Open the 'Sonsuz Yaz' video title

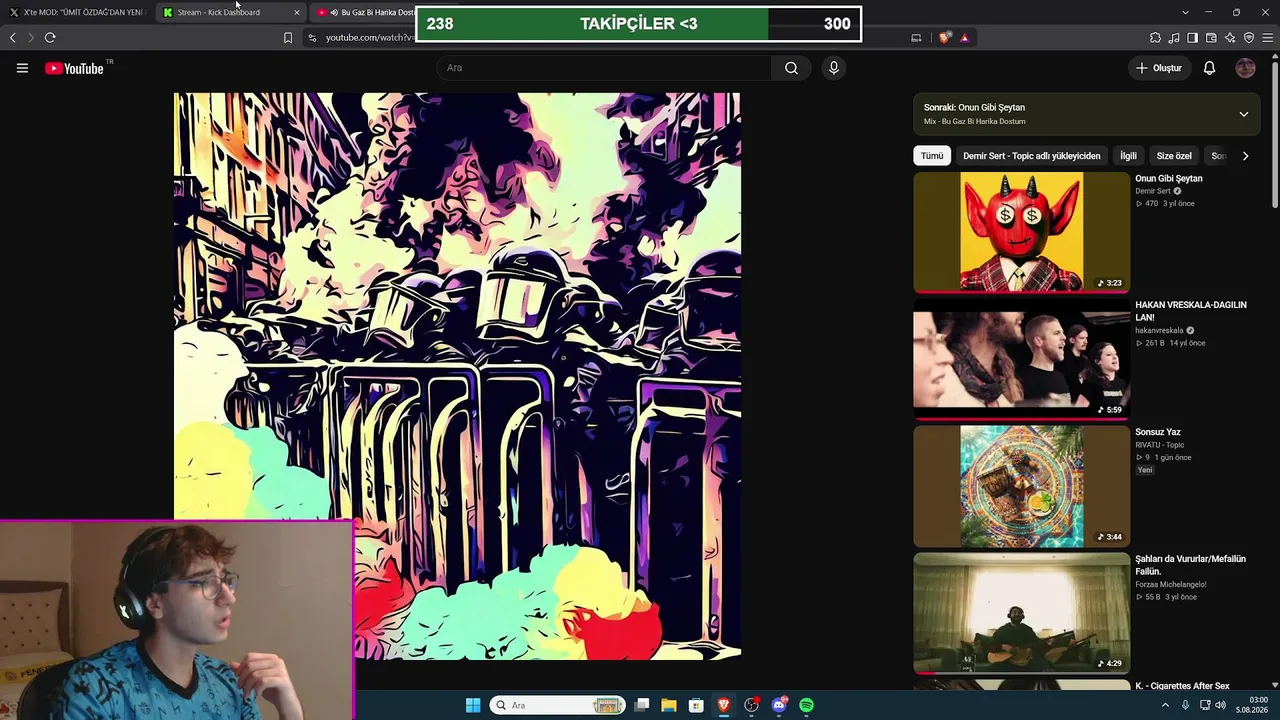point(1158,432)
